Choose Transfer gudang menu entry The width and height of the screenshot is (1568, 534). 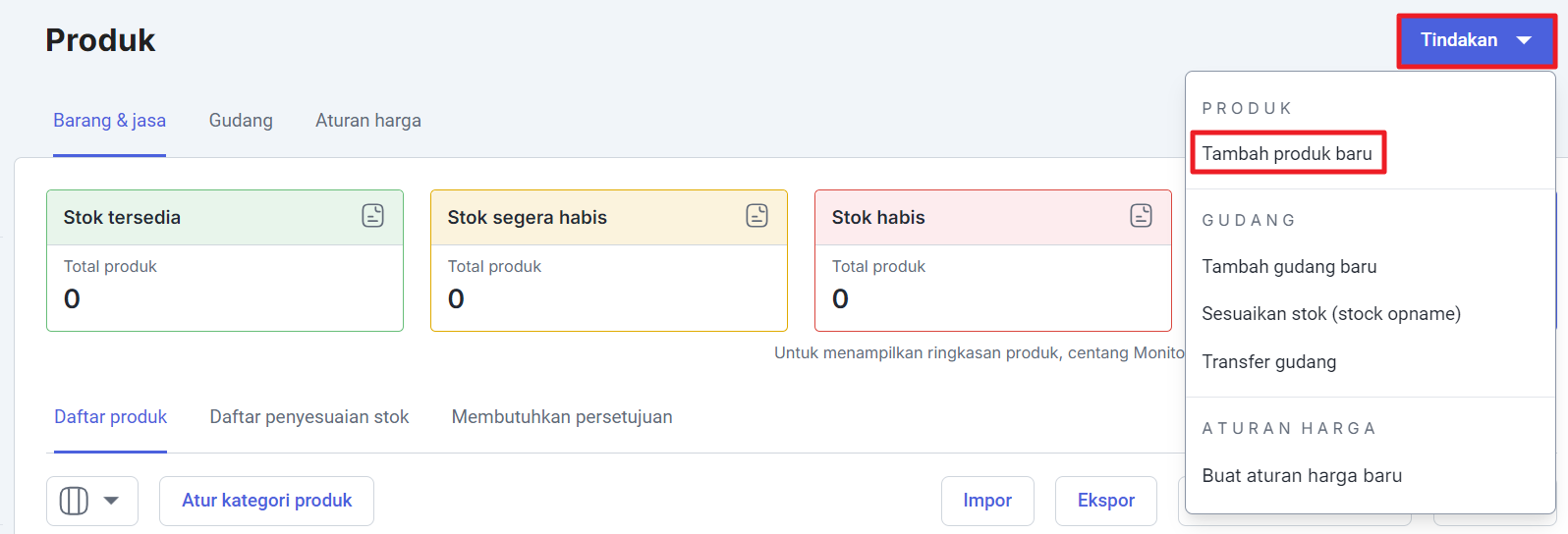pyautogui.click(x=1269, y=362)
